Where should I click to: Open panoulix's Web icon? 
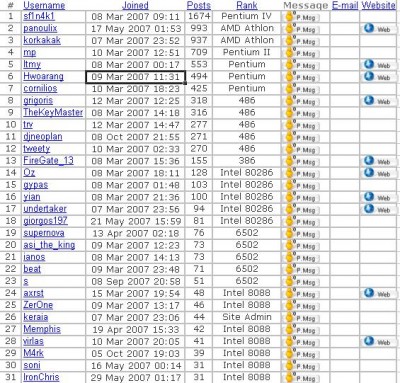coord(378,29)
